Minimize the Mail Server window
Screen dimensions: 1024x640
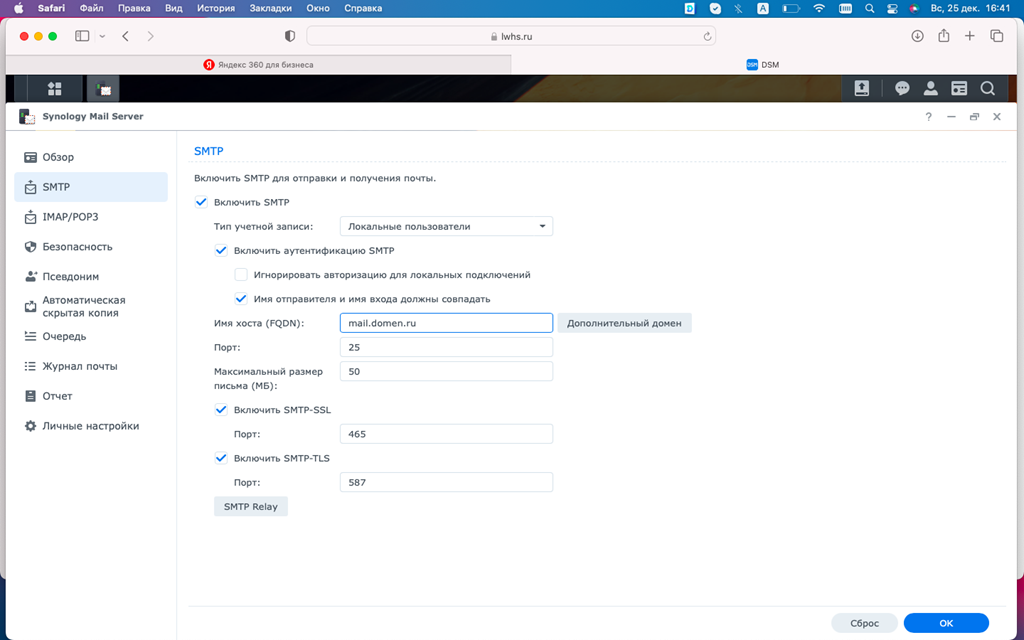[x=951, y=116]
